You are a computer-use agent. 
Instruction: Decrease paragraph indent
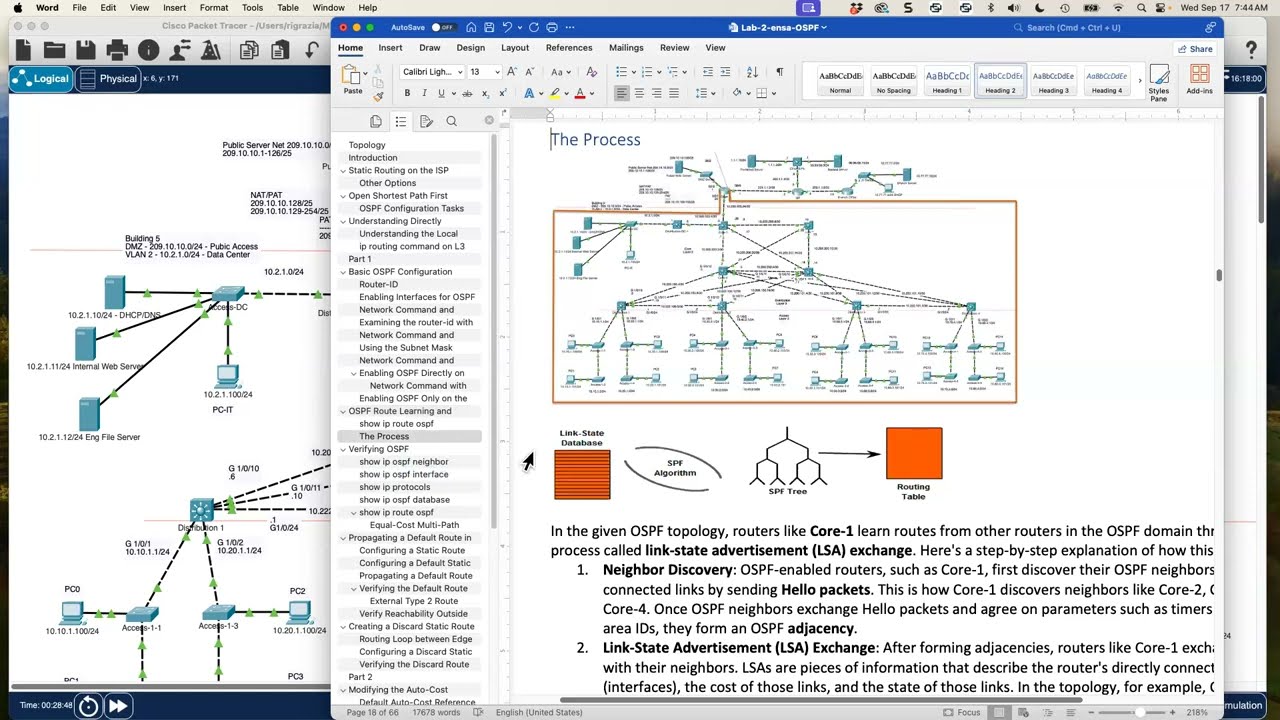pos(708,72)
